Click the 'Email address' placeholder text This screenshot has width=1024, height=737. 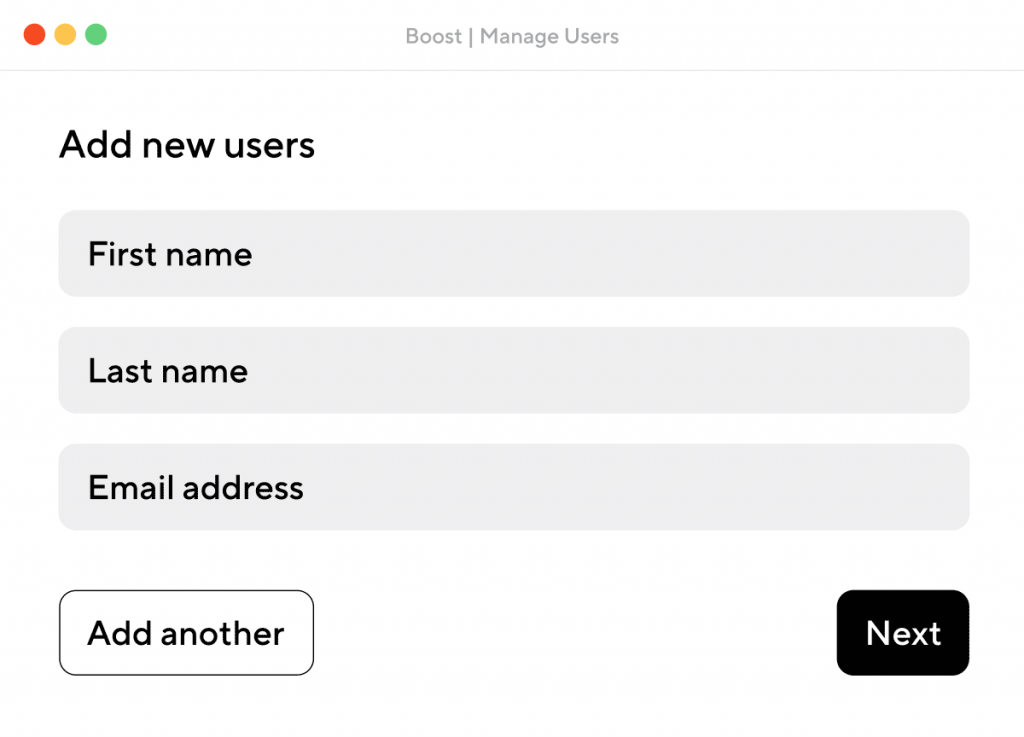196,488
